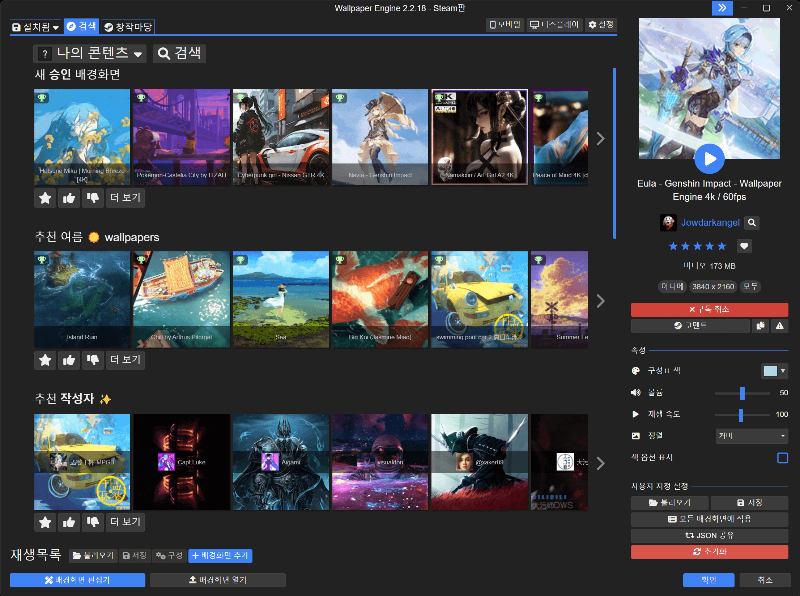This screenshot has height=596, width=800.
Task: Click the JSON 공유 button
Action: (x=709, y=535)
